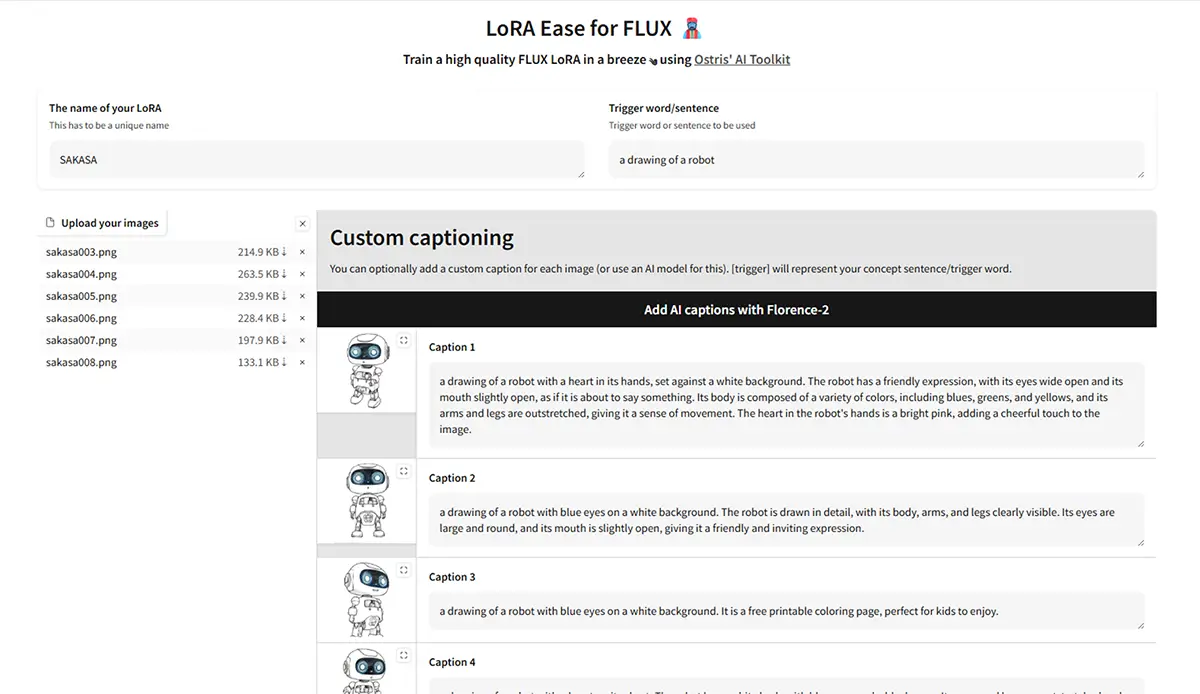Download sakasa004.png via its size link
This screenshot has width=1200, height=694.
[x=262, y=274]
